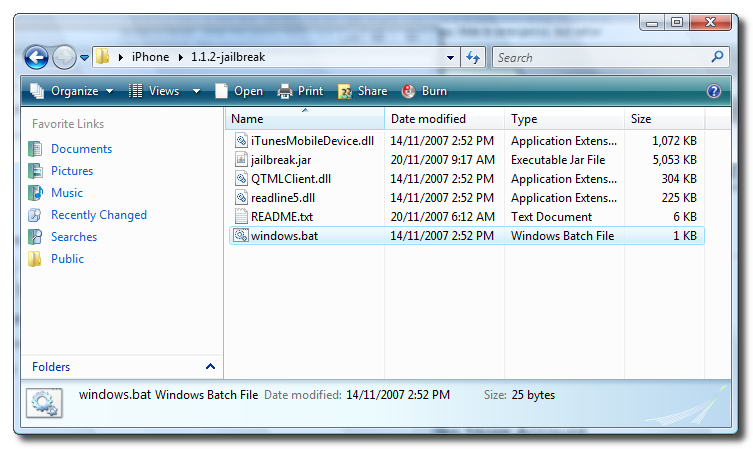Click the Print toolbar button
This screenshot has width=753, height=449.
click(300, 91)
